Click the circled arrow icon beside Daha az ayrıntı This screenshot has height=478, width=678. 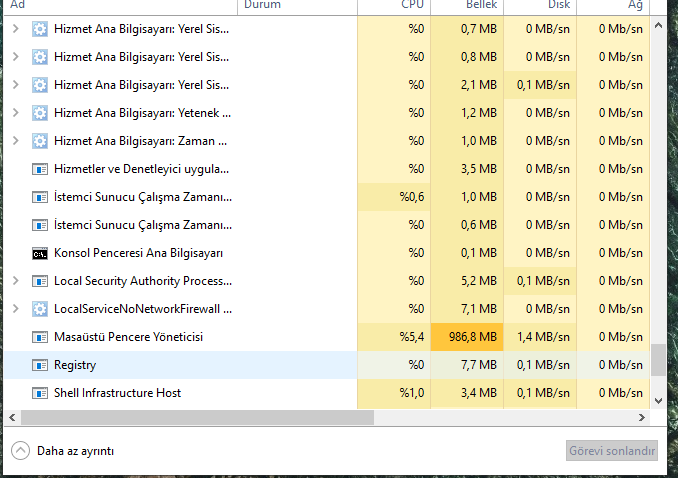(x=20, y=451)
